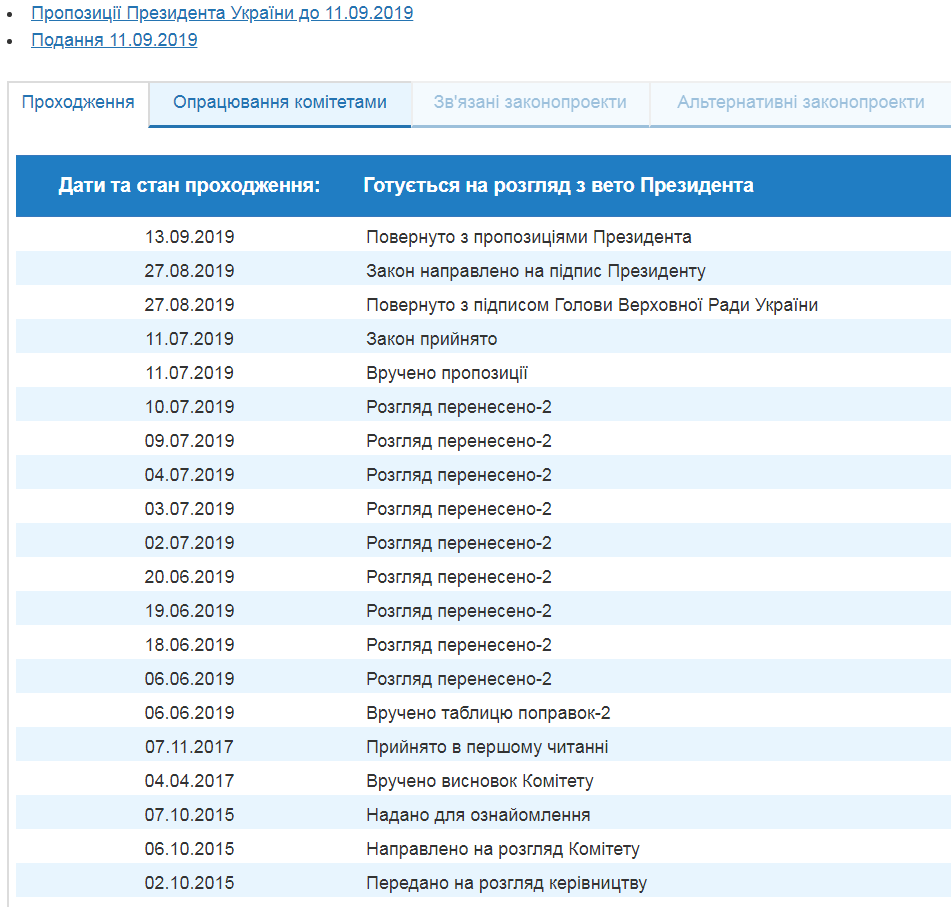Screen dimensions: 951x907
Task: Go to the Альтернативні законопроекти tab
Action: pos(800,103)
